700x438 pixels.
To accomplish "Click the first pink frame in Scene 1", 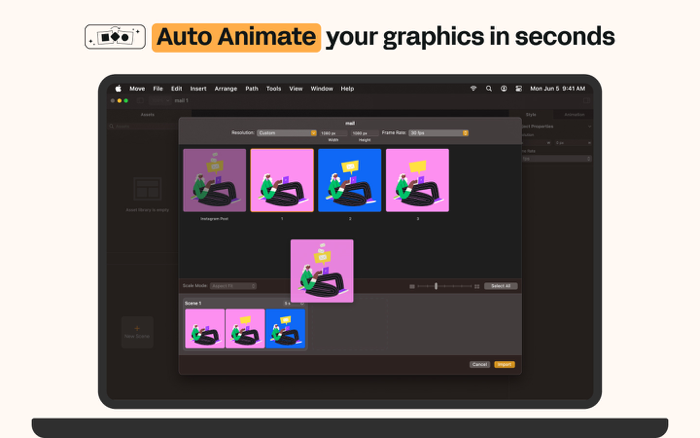I will [205, 329].
